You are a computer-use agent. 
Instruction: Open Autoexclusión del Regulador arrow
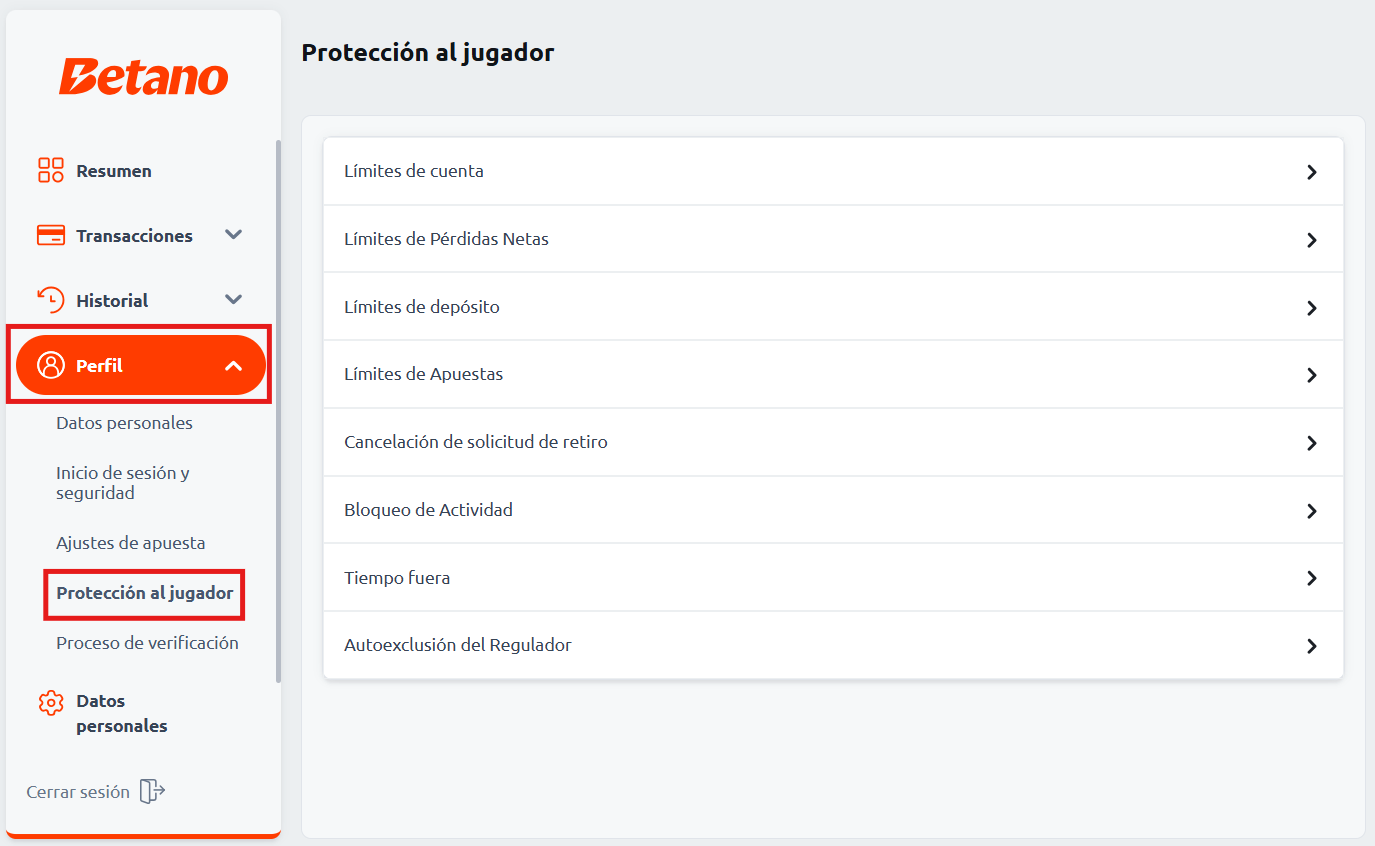pyautogui.click(x=1312, y=646)
